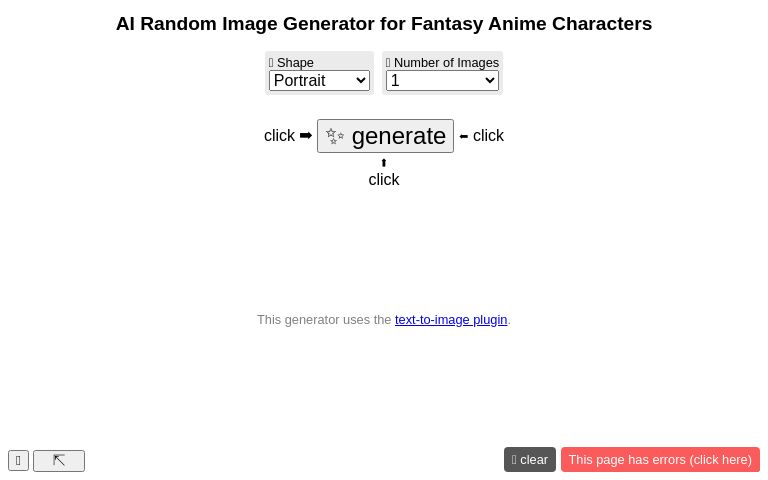Click the left-pointing arrow right of generate
This screenshot has height=480, width=768.
(464, 136)
